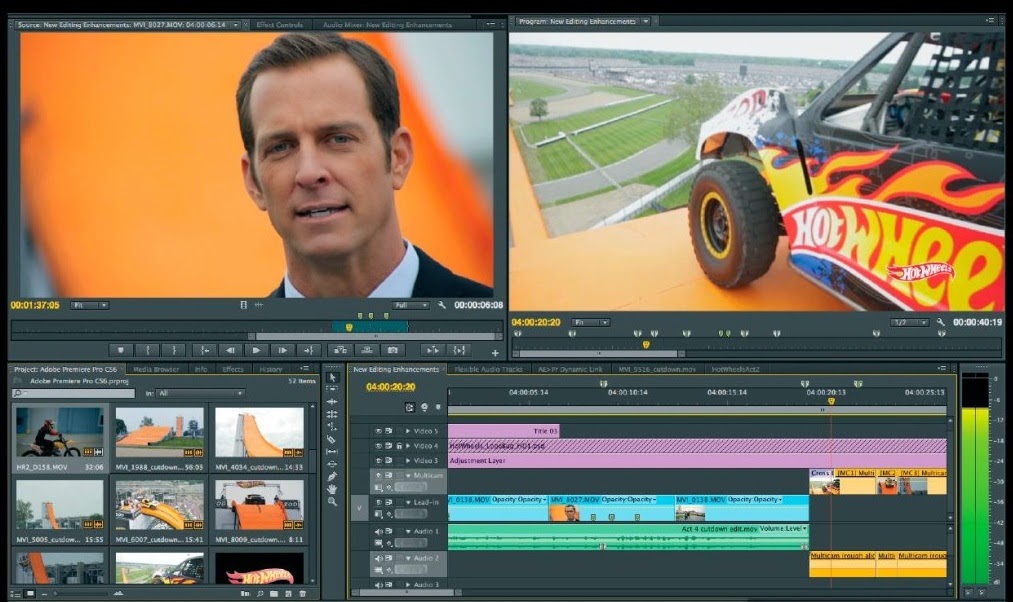Switch to Media Browser tab
The height and width of the screenshot is (602, 1013).
(x=156, y=369)
